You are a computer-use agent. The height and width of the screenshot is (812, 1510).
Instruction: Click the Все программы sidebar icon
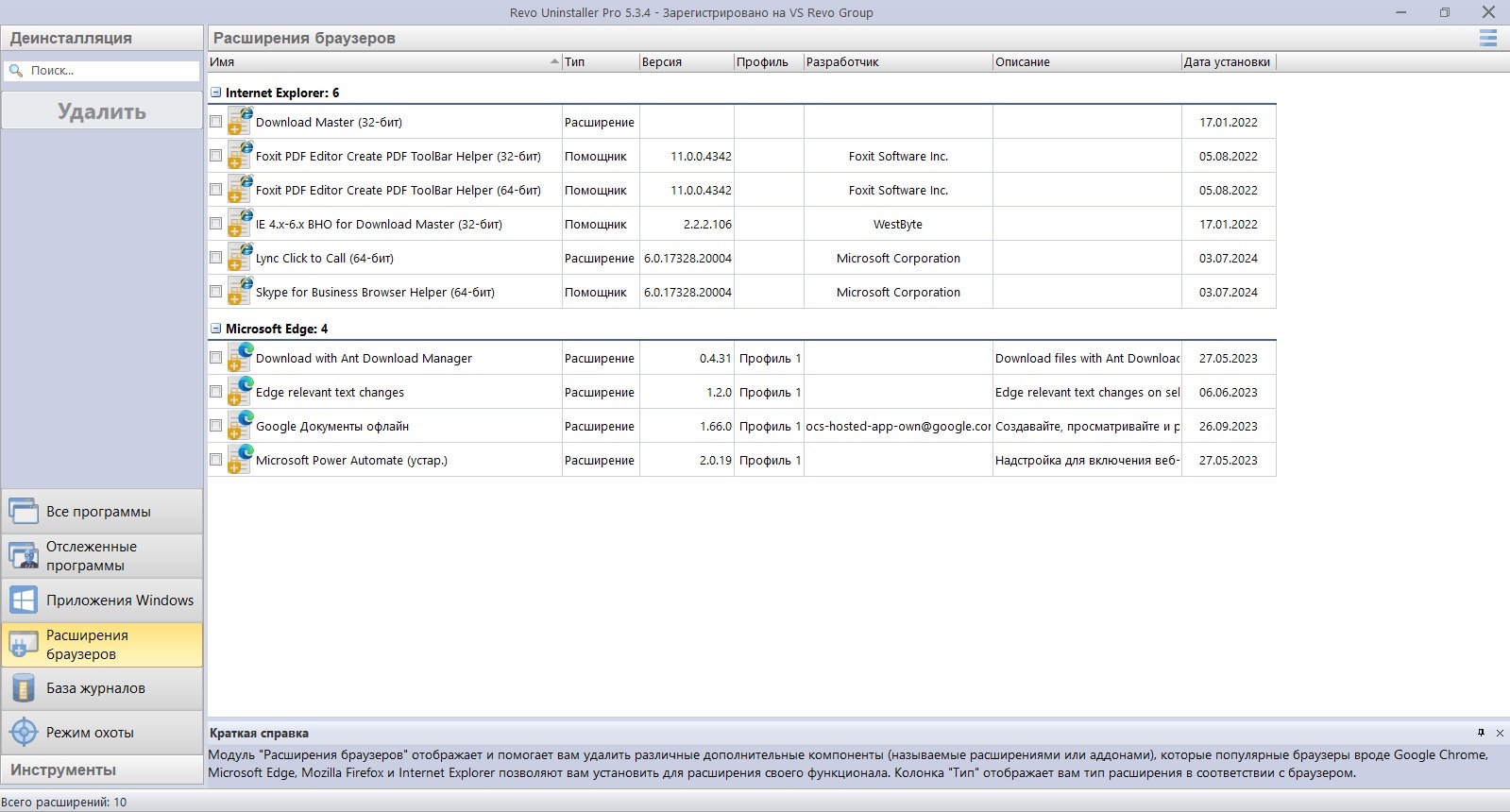click(24, 511)
